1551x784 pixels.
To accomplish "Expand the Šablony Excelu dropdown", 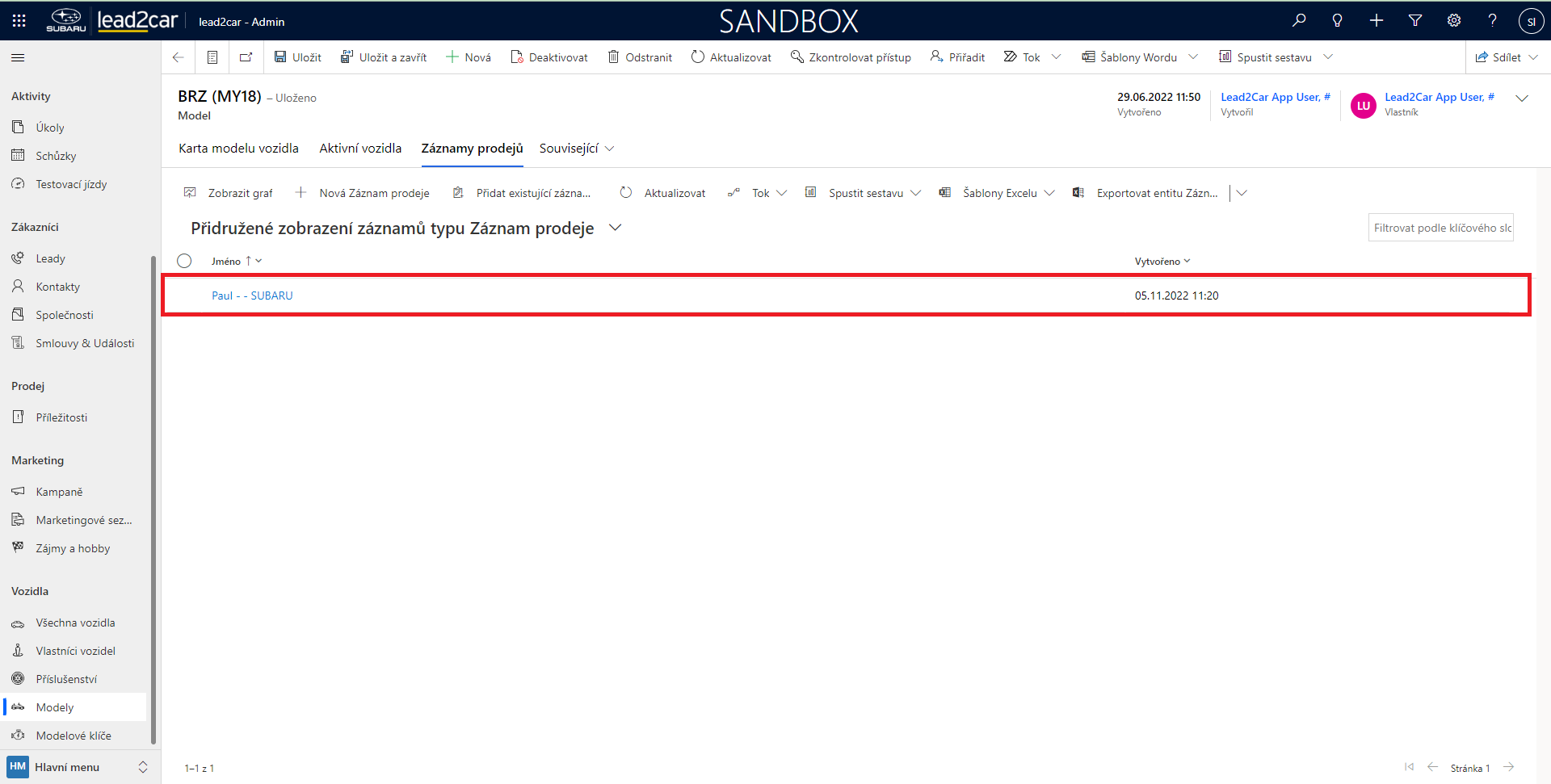I will pyautogui.click(x=1049, y=193).
